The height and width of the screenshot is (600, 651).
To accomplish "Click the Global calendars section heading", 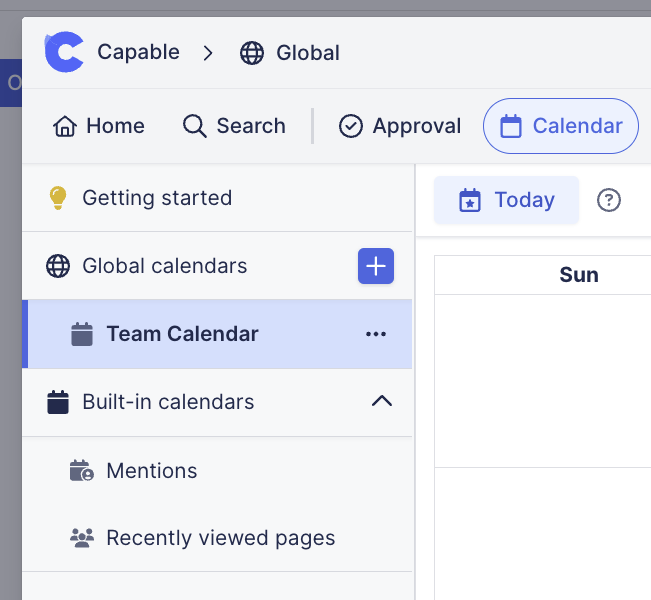I will [164, 266].
